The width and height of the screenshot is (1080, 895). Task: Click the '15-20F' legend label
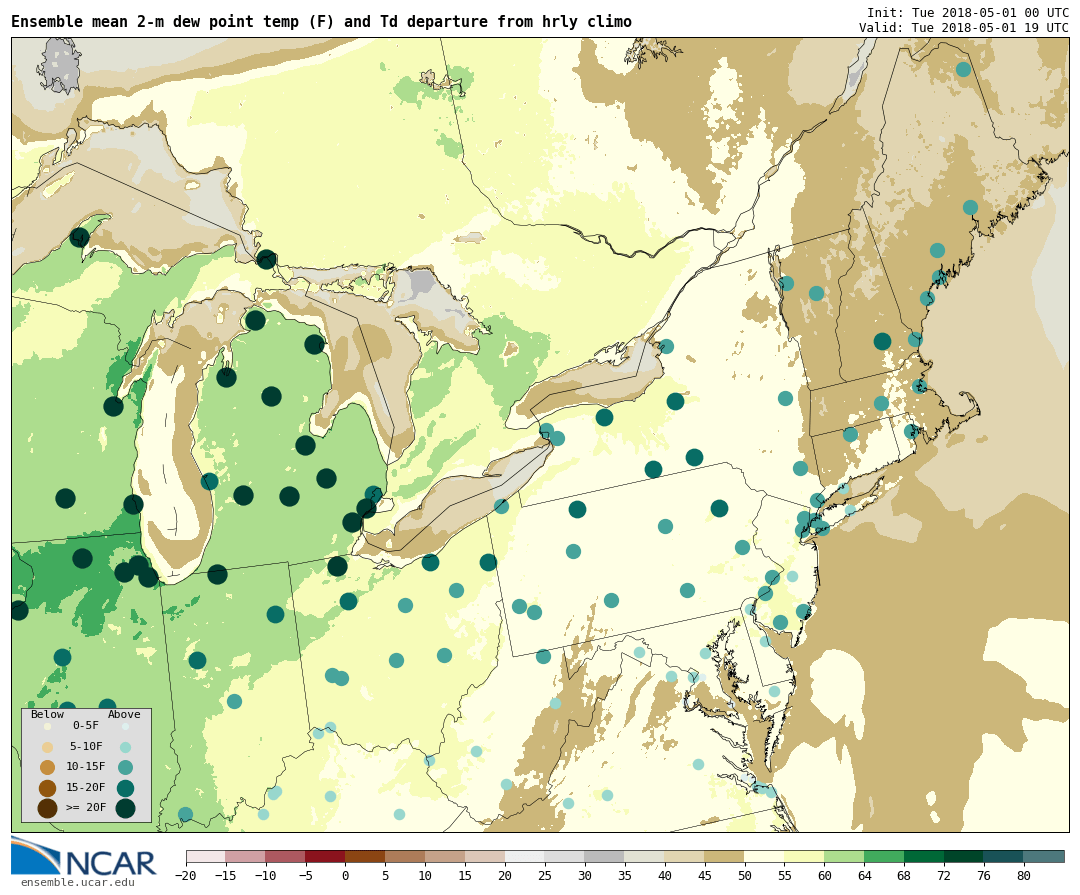click(86, 787)
